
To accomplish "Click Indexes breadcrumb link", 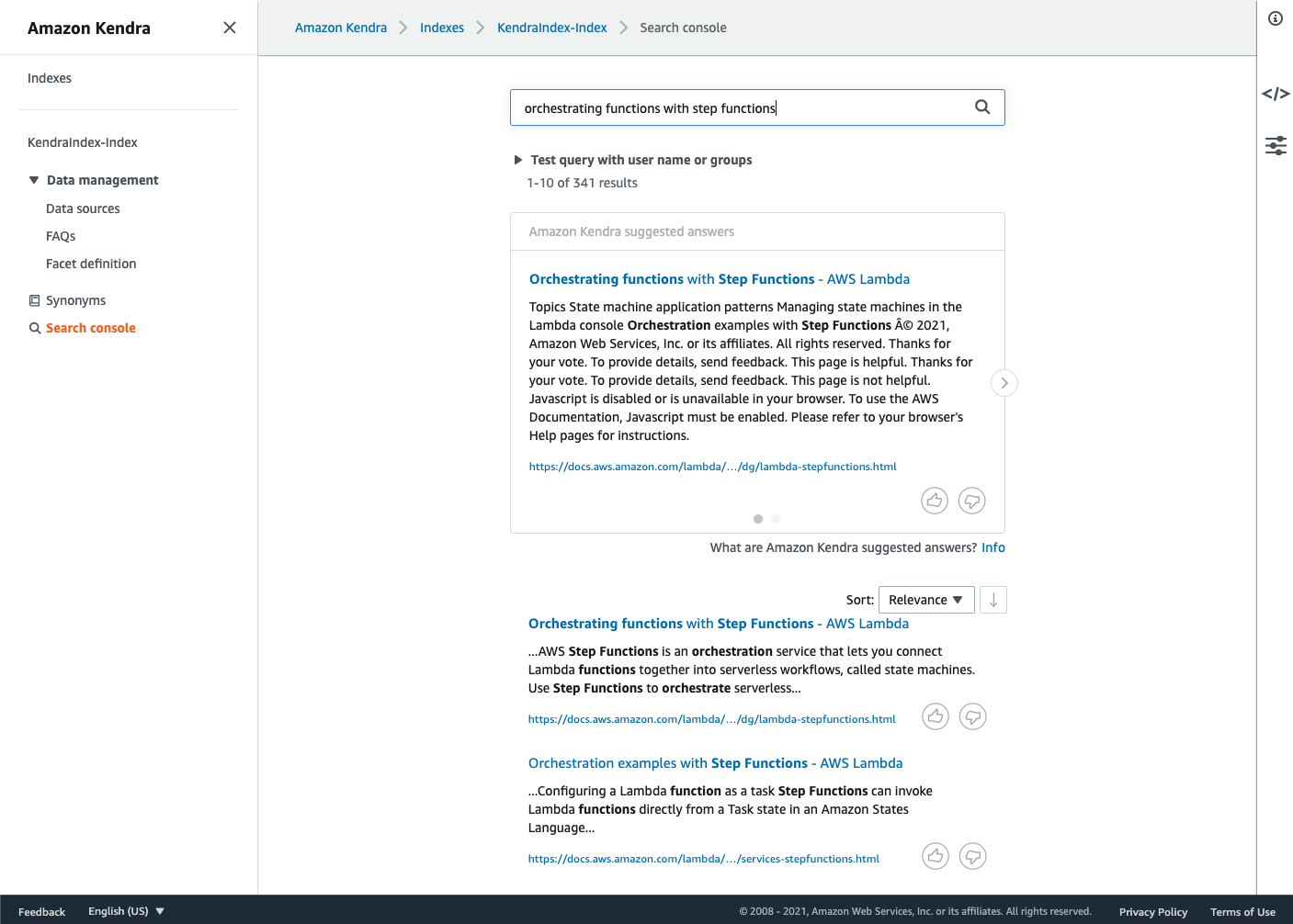I will click(x=442, y=28).
